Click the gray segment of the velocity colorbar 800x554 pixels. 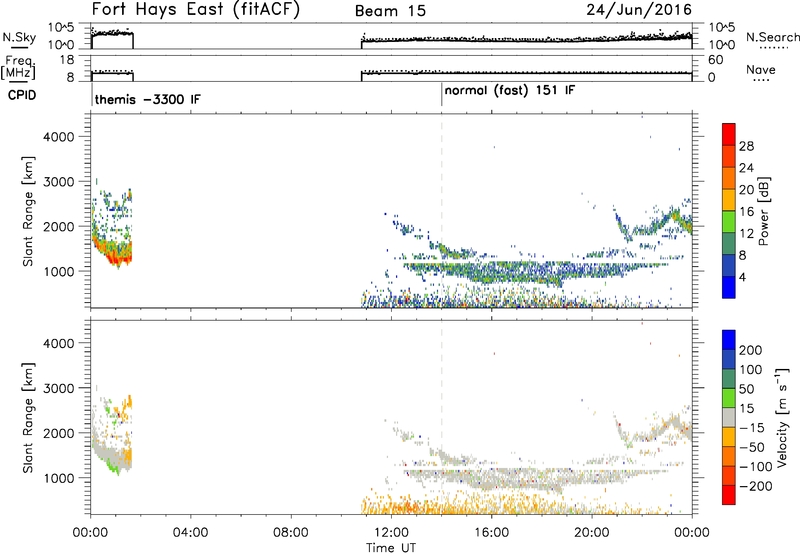click(x=729, y=418)
